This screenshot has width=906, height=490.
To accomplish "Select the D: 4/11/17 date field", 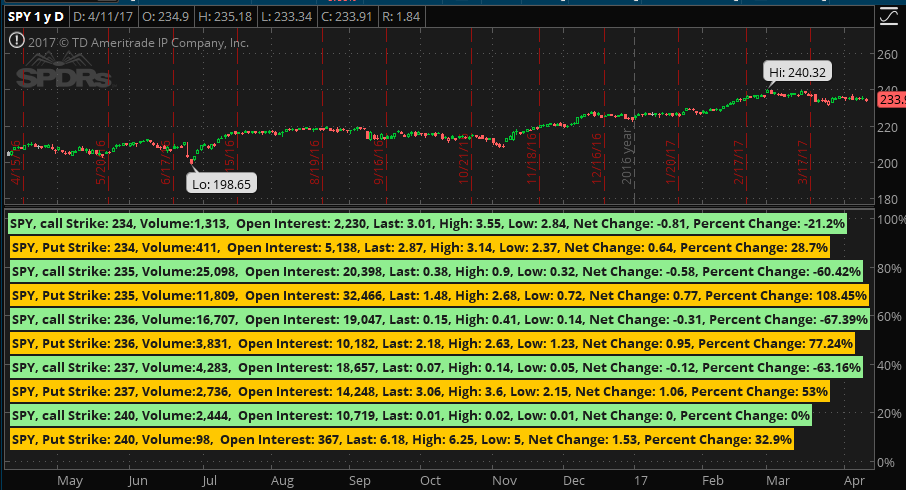I will tap(103, 17).
